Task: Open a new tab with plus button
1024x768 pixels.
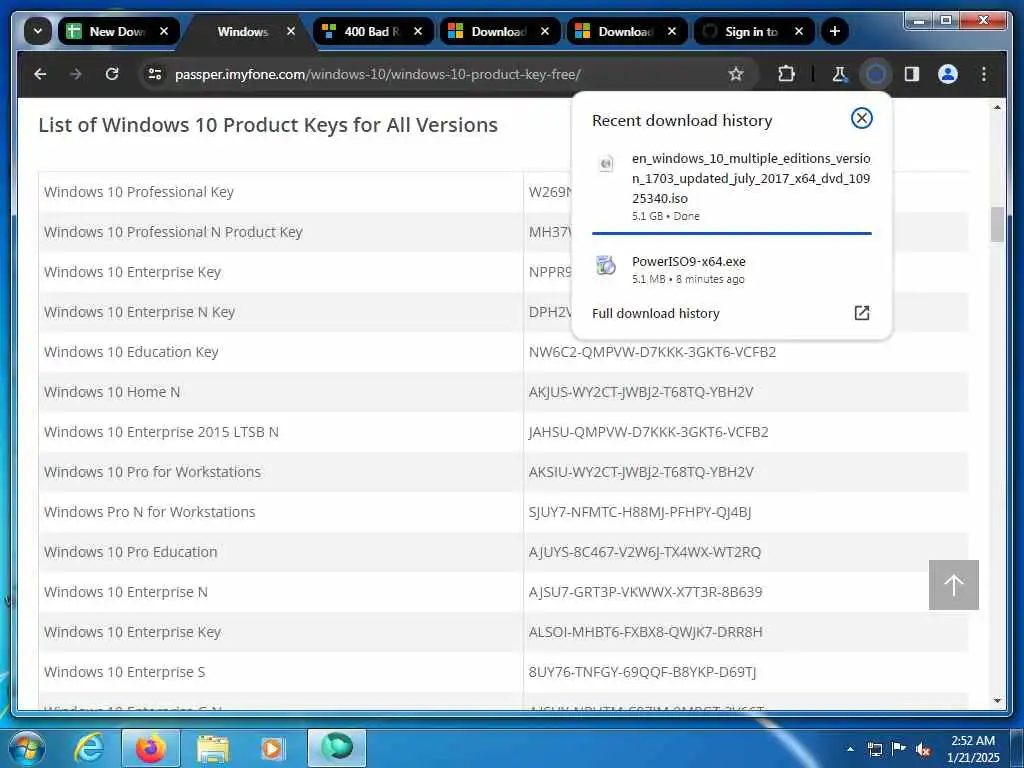Action: pos(835,31)
